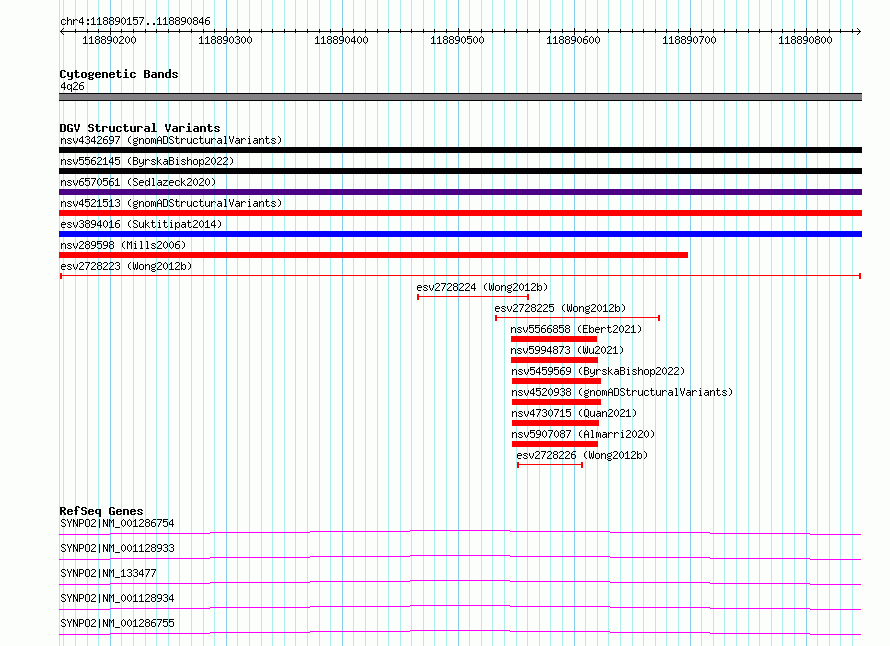This screenshot has height=646, width=890.
Task: Click the SYNPO2|NM_001286754 transcript label
Action: 117,523
